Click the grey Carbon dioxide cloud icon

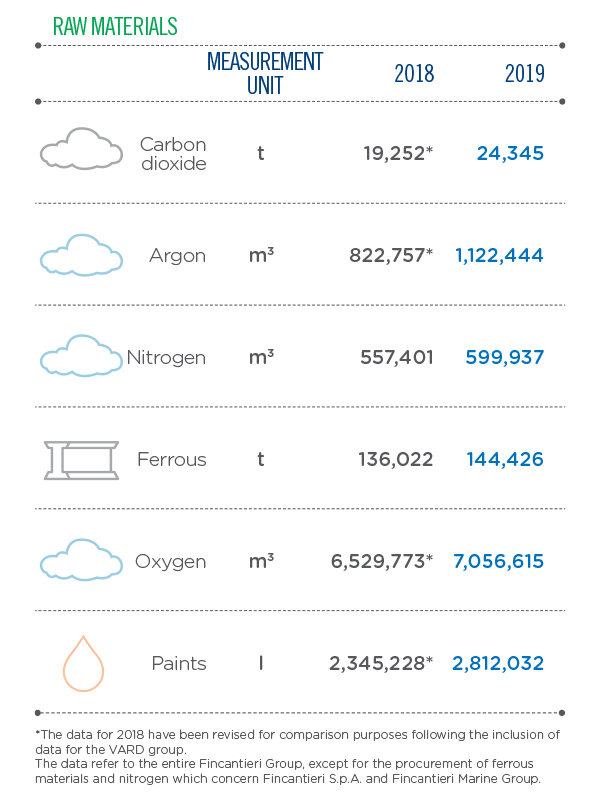tap(82, 148)
